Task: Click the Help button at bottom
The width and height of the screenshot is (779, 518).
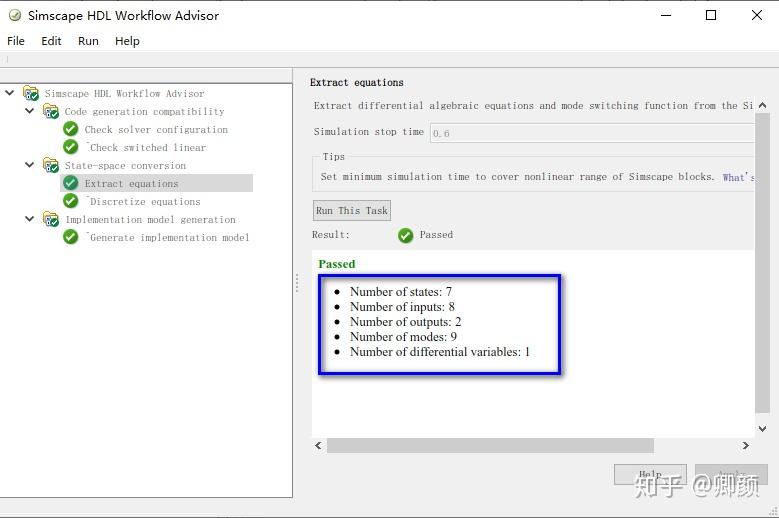Action: click(x=650, y=474)
